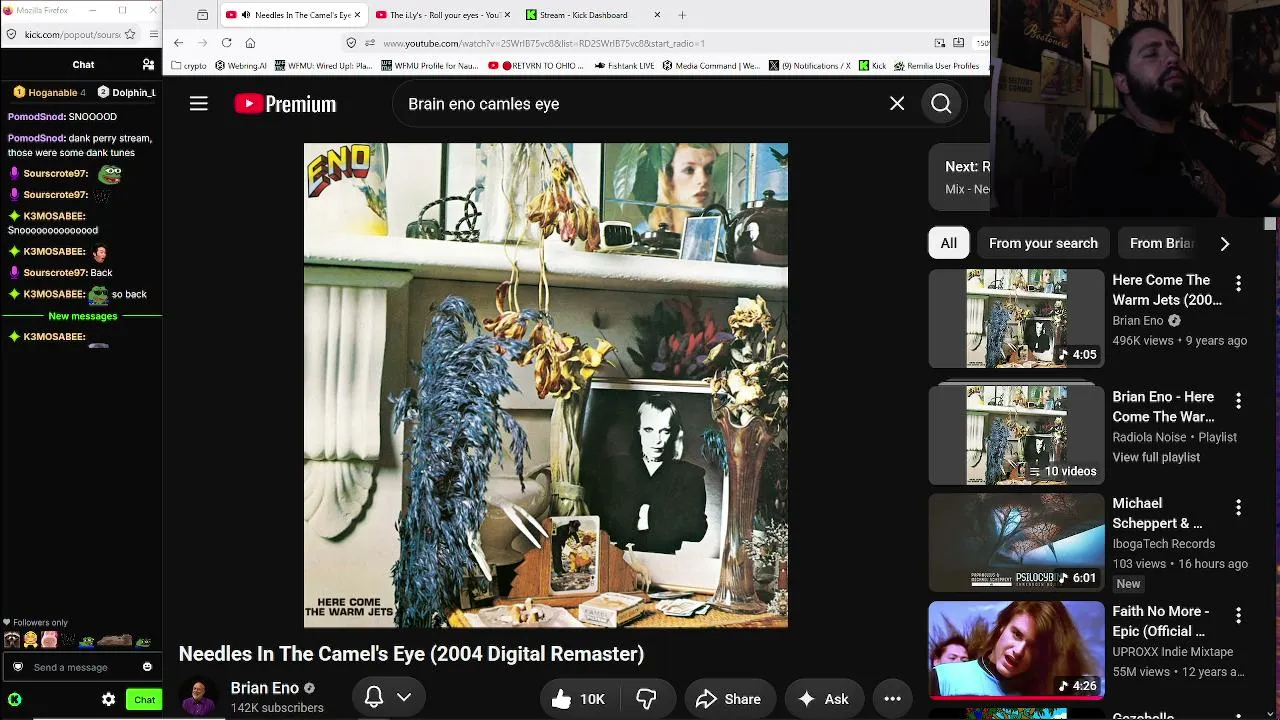The image size is (1280, 720).
Task: Share the Needles In The Camel's Eye video
Action: (729, 699)
